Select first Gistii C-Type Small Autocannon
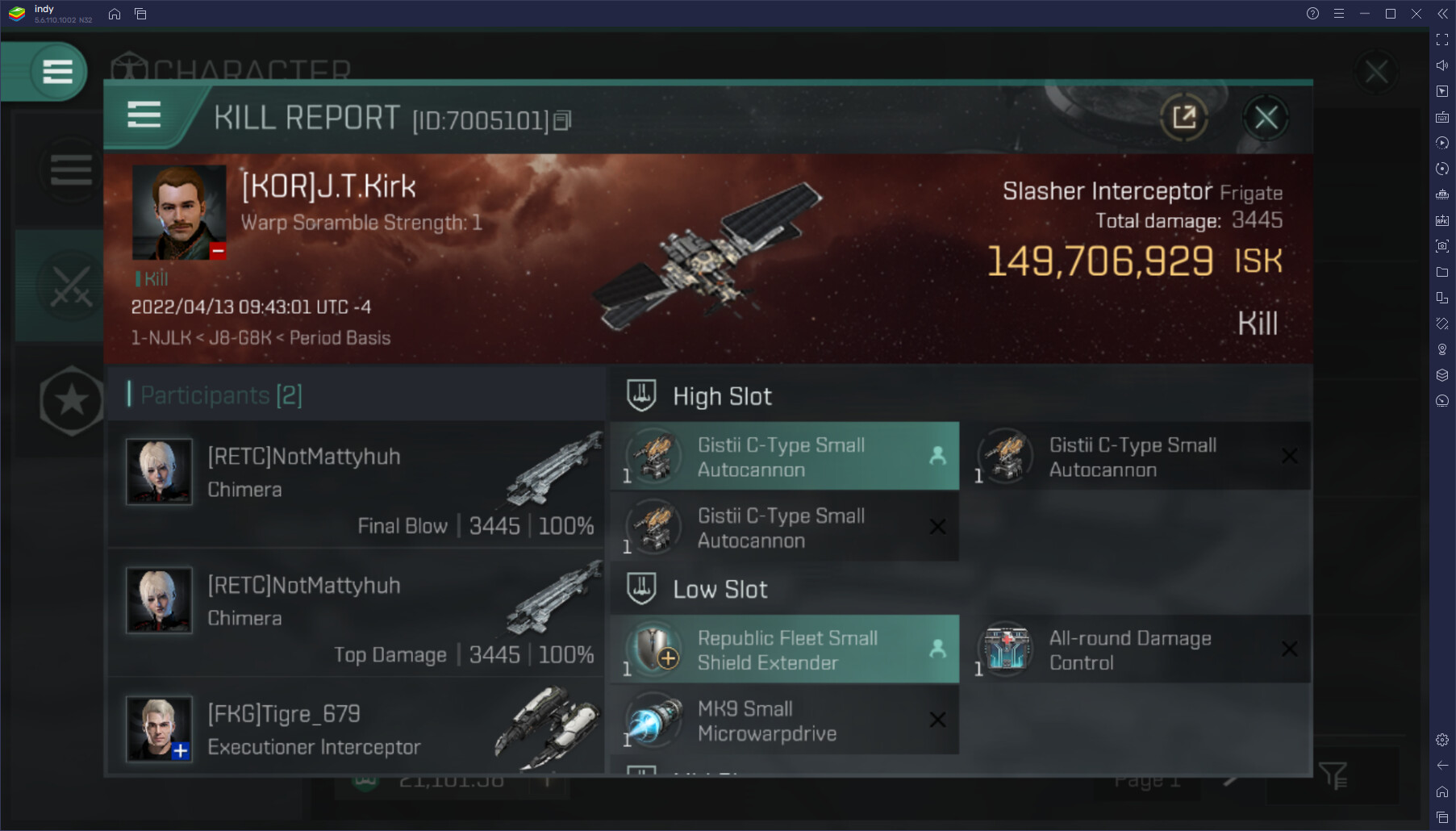The image size is (1456, 831). [x=785, y=457]
